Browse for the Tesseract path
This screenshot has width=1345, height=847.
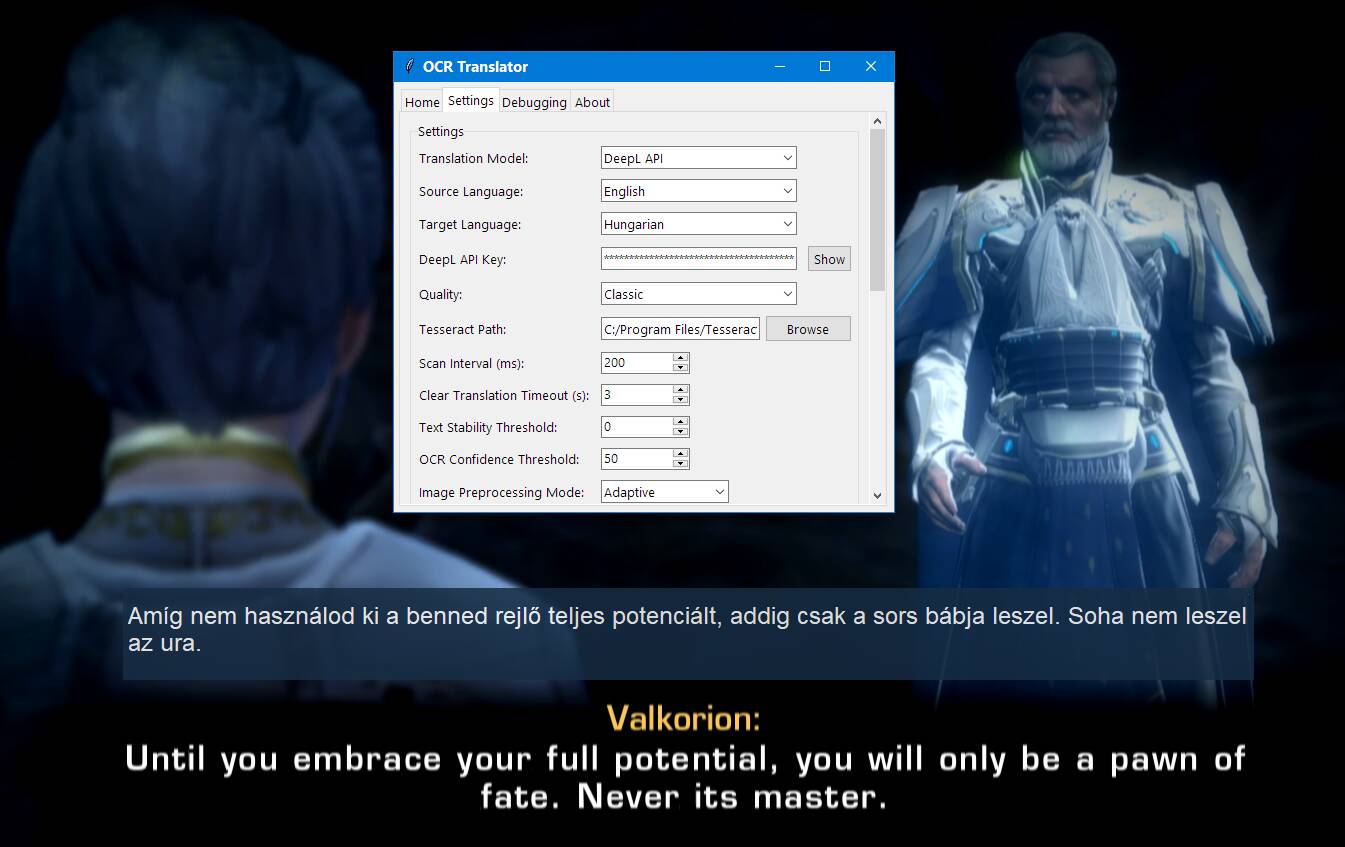coord(808,329)
